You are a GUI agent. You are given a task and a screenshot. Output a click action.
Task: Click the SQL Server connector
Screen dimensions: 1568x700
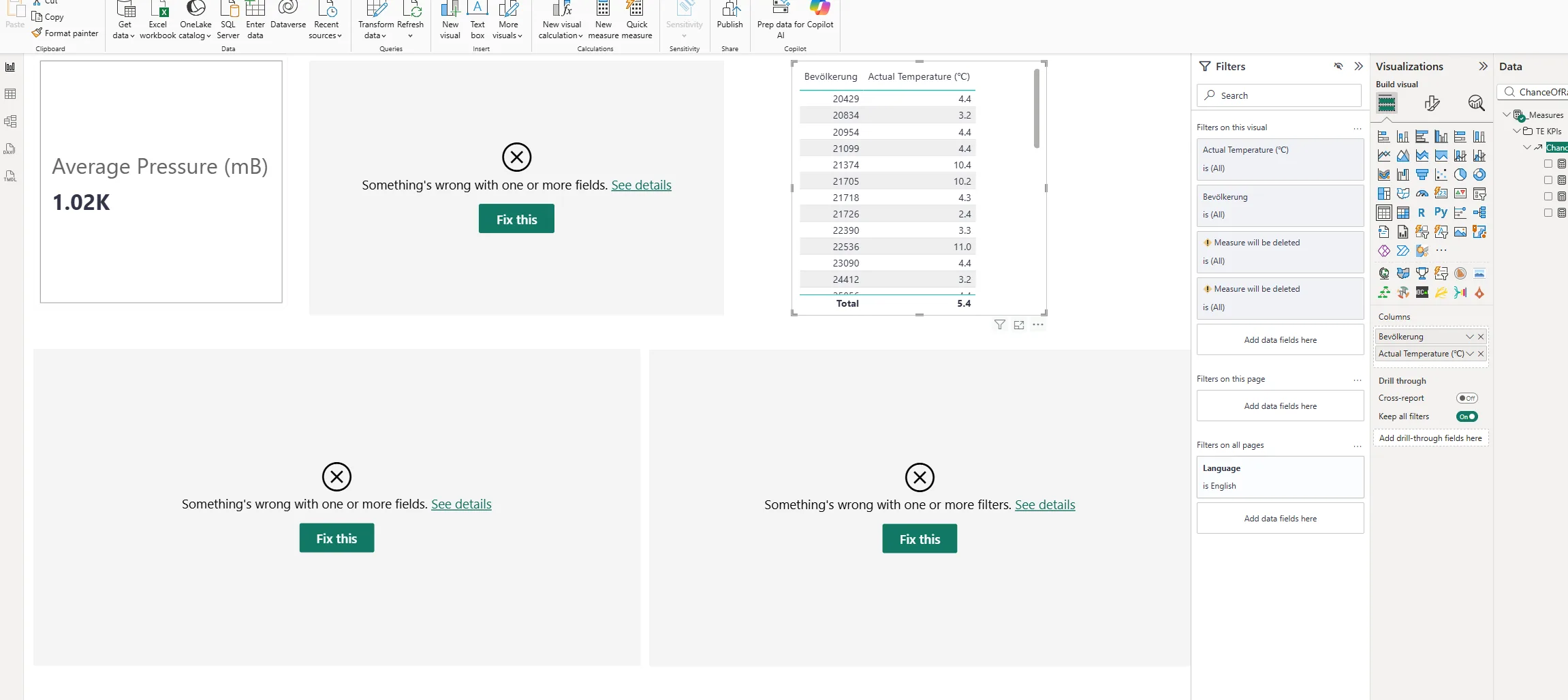click(x=228, y=20)
